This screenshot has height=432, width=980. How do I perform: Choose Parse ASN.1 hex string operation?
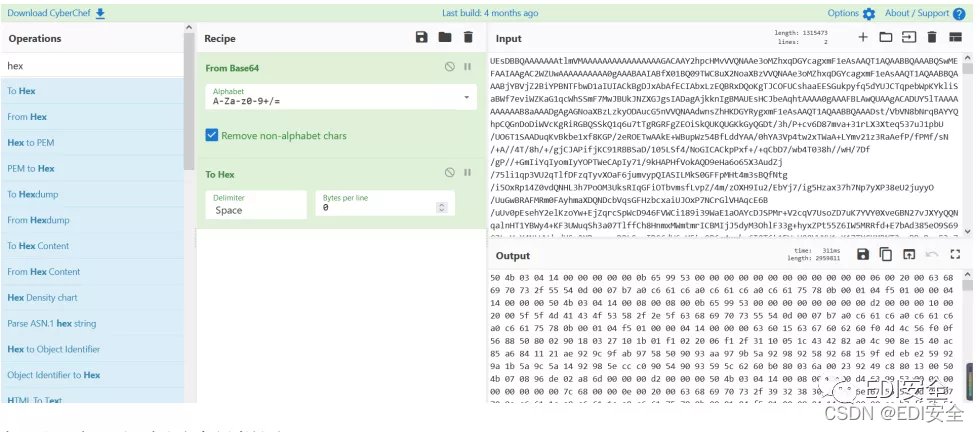coord(92,323)
